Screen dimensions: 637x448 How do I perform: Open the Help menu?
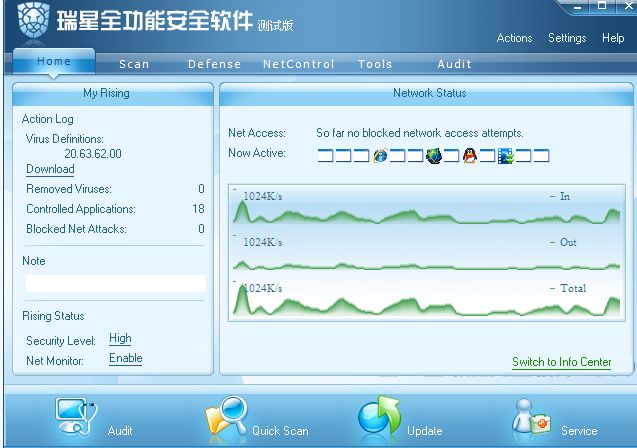point(613,38)
